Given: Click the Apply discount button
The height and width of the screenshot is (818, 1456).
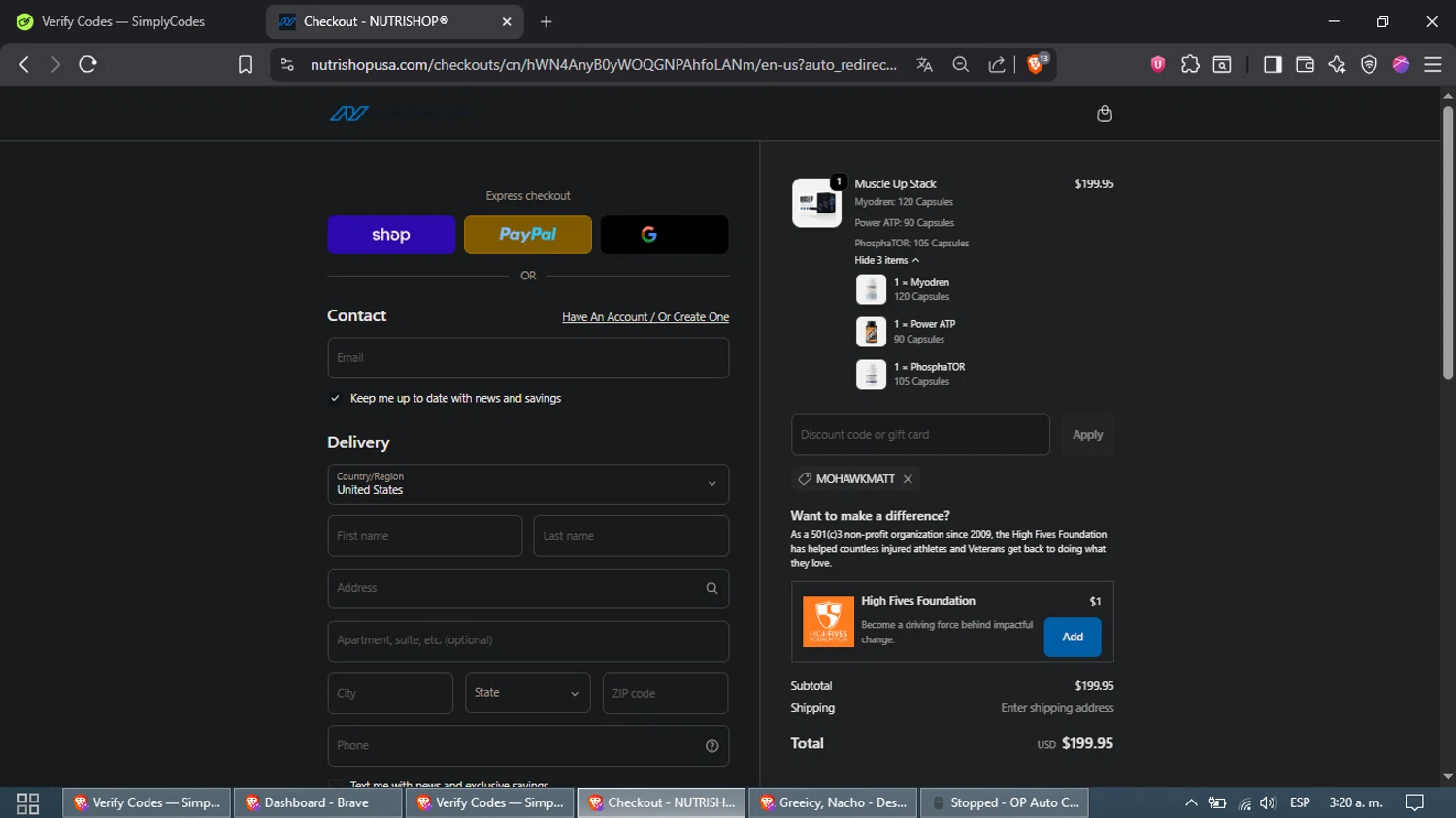Looking at the screenshot, I should (1087, 435).
